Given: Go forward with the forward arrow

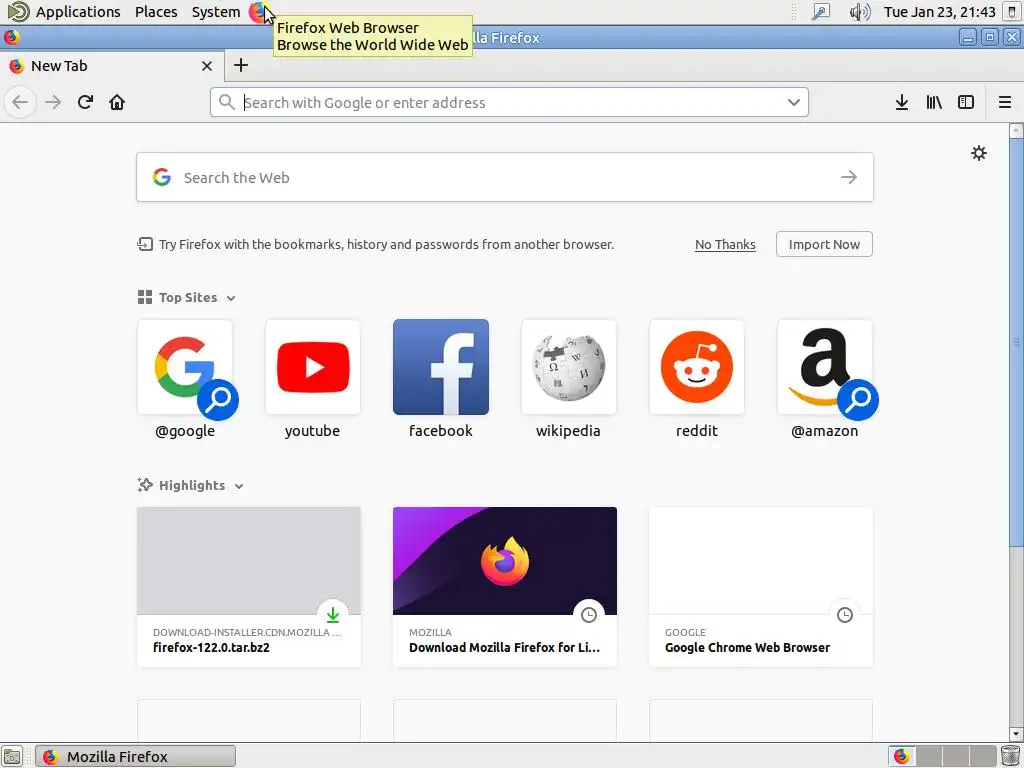Looking at the screenshot, I should (x=53, y=103).
